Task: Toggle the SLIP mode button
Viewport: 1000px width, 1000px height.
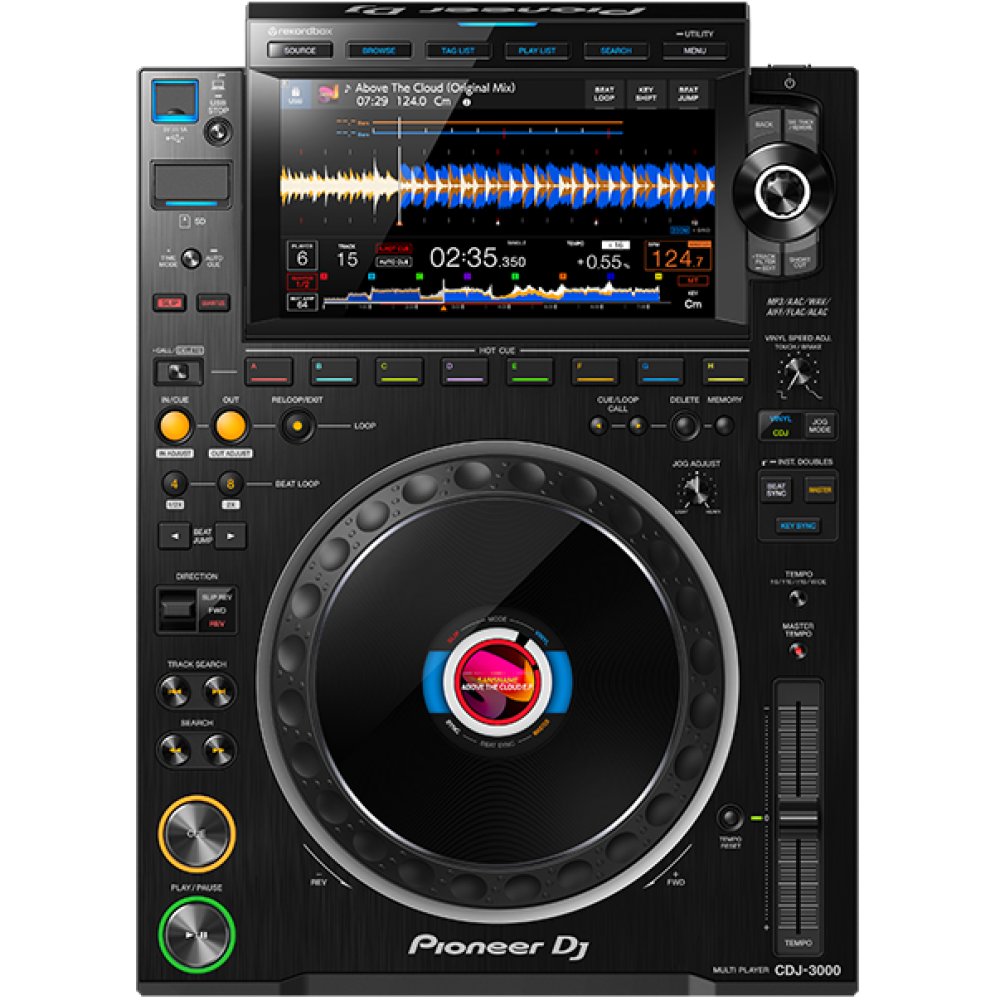Action: click(167, 302)
